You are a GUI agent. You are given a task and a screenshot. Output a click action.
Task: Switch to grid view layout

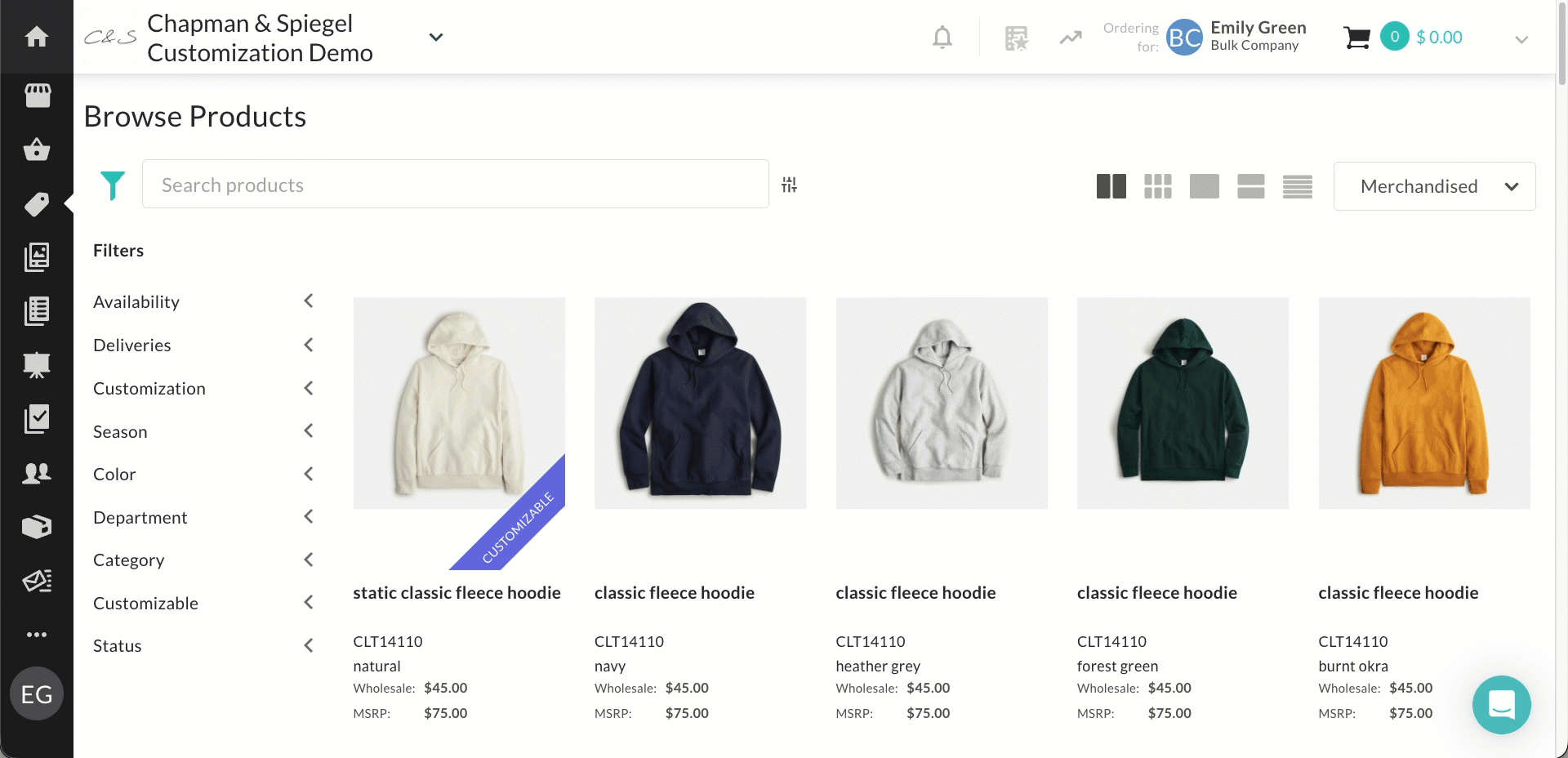pos(1157,186)
